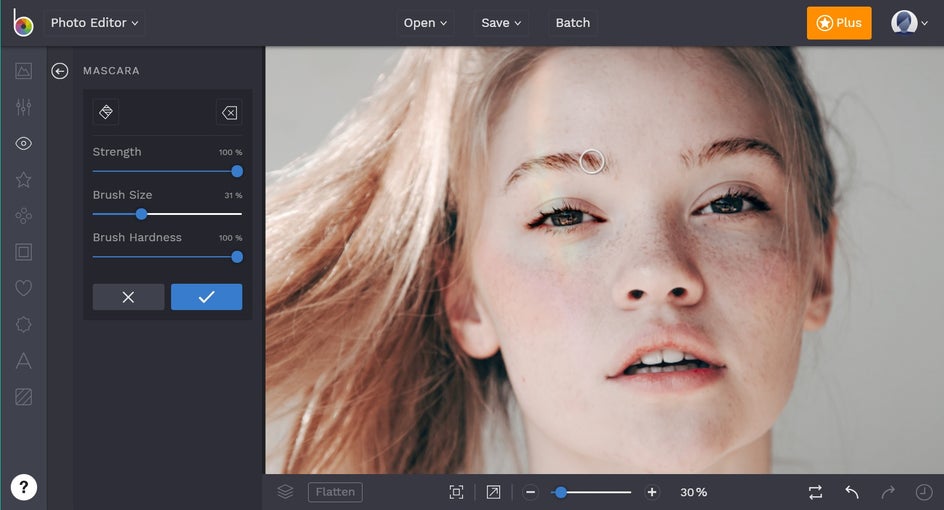Open the Artsy sidebar icon

pos(23,216)
